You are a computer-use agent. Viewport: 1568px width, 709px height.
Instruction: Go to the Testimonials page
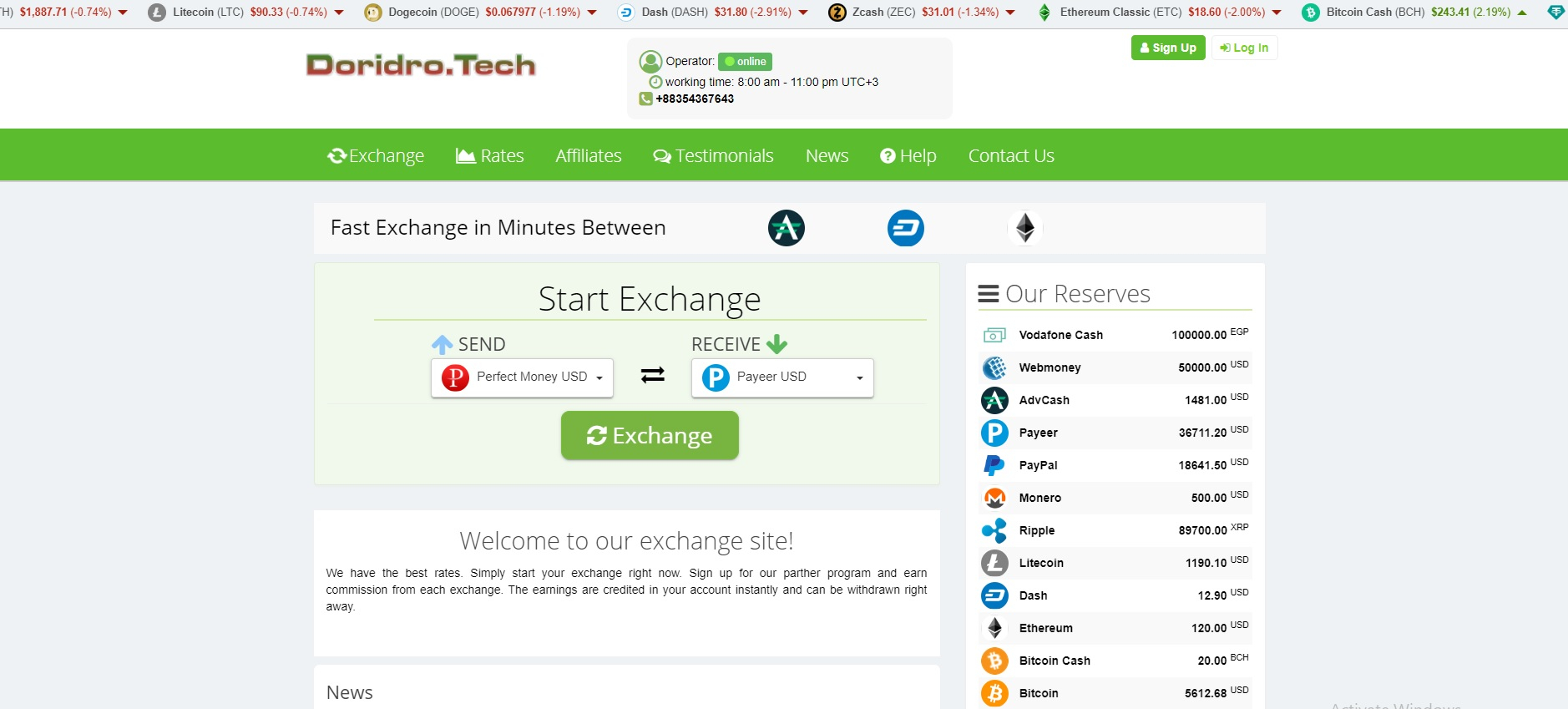pyautogui.click(x=713, y=156)
